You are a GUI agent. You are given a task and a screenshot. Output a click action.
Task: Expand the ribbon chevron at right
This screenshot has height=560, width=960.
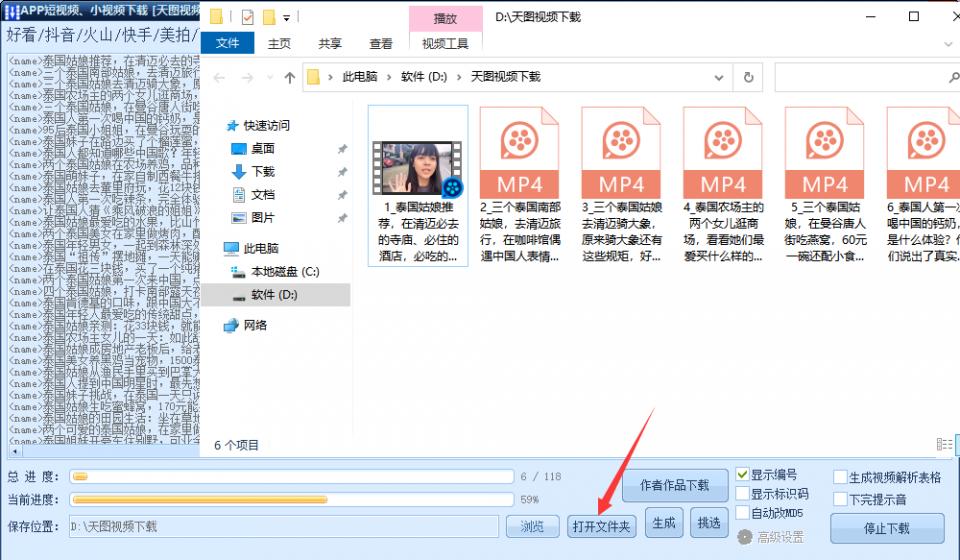pos(948,44)
